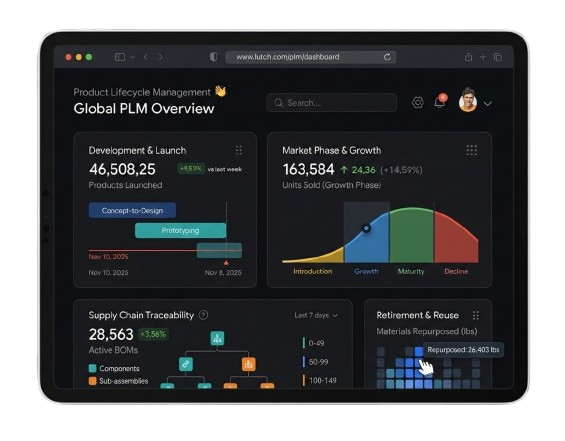Select the Introduction phase label
Viewport: 565px width, 441px height.
pos(312,271)
